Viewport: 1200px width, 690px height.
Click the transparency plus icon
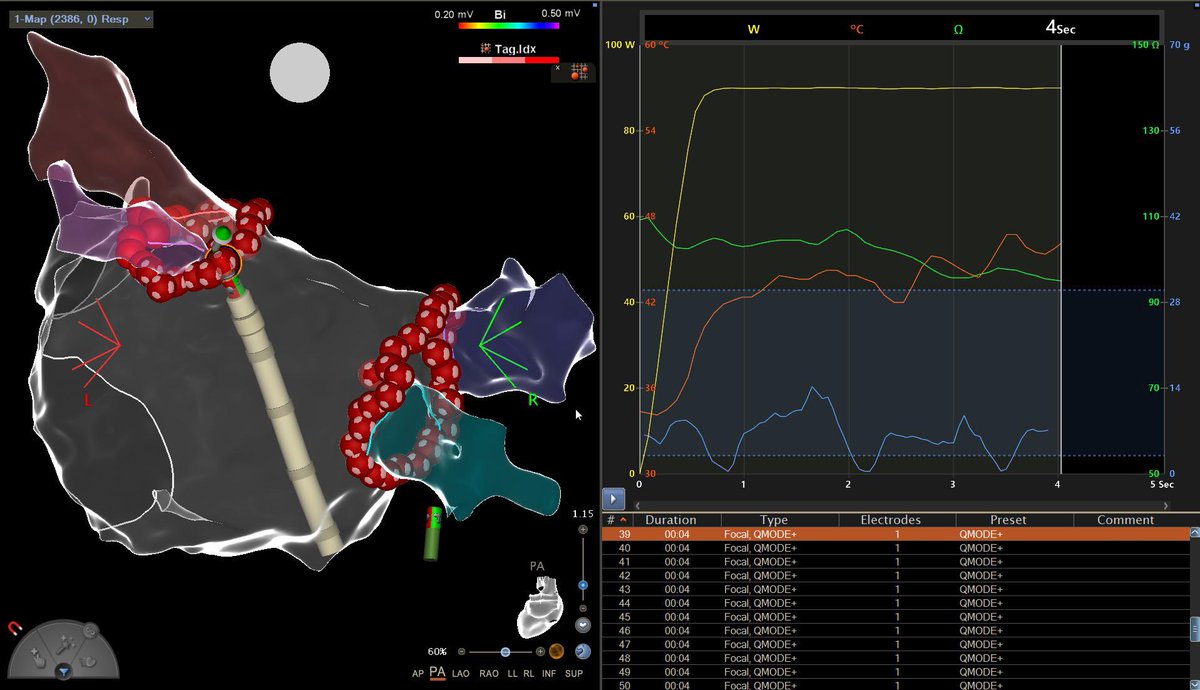point(540,651)
